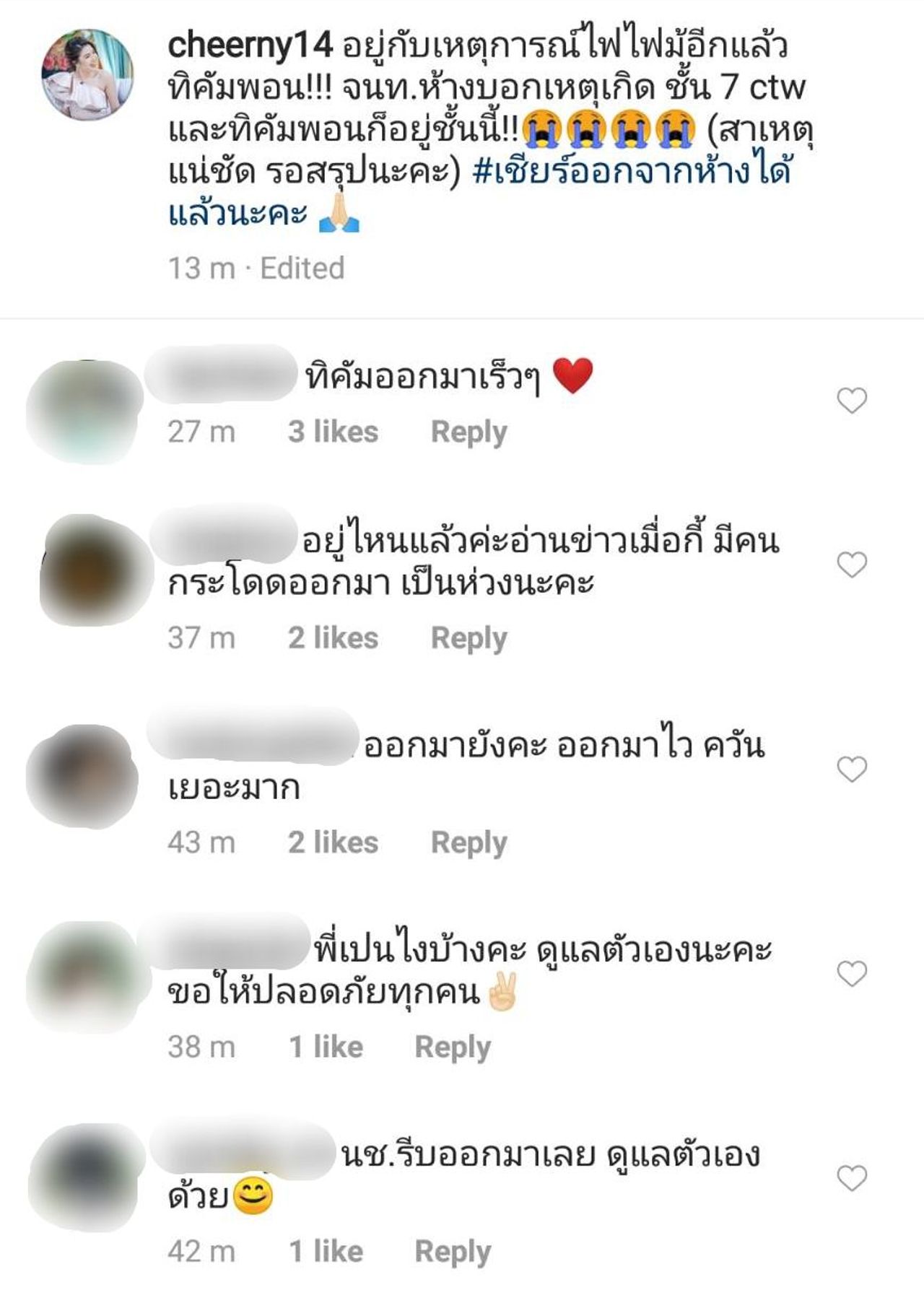
Task: Tap heart icon on 37 m comment
Action: click(852, 565)
